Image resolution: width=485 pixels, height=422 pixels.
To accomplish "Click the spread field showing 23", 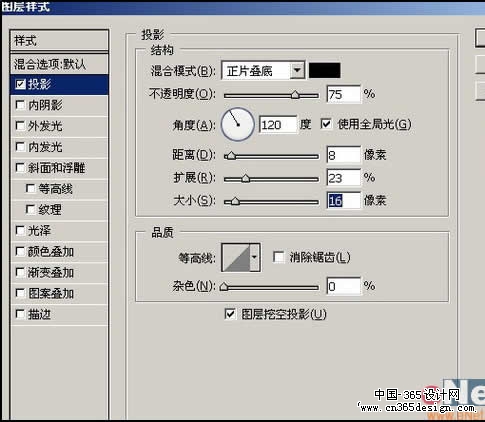I will (344, 178).
